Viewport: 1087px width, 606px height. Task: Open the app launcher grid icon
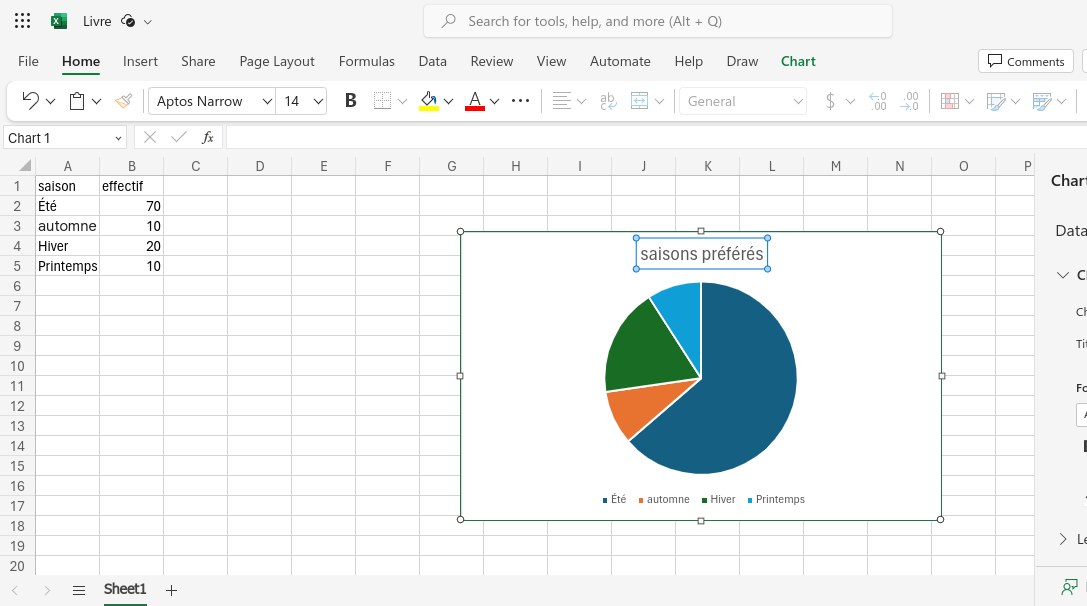[22, 21]
